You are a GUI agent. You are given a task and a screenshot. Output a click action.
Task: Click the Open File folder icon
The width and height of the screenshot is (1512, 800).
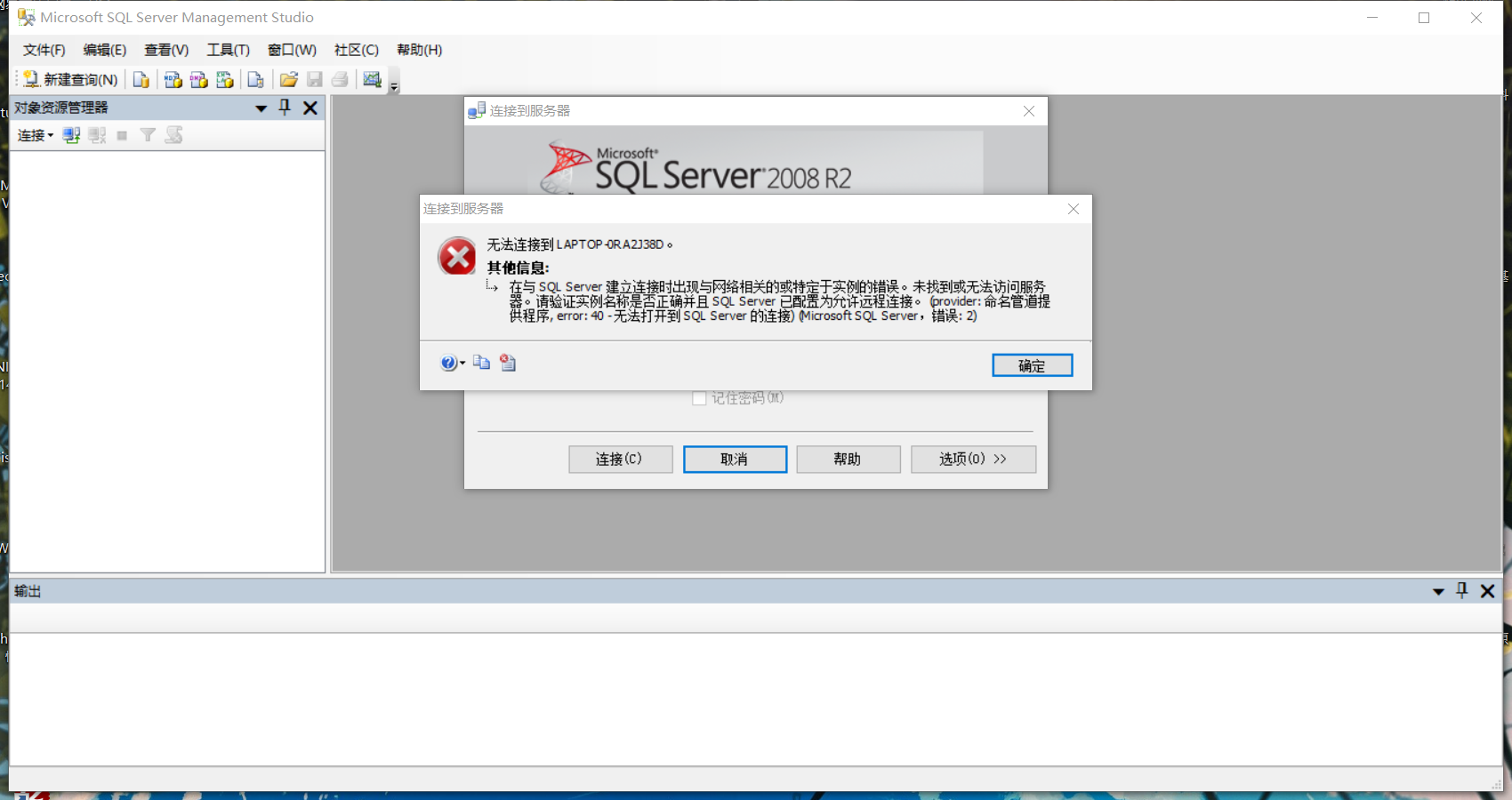tap(288, 79)
